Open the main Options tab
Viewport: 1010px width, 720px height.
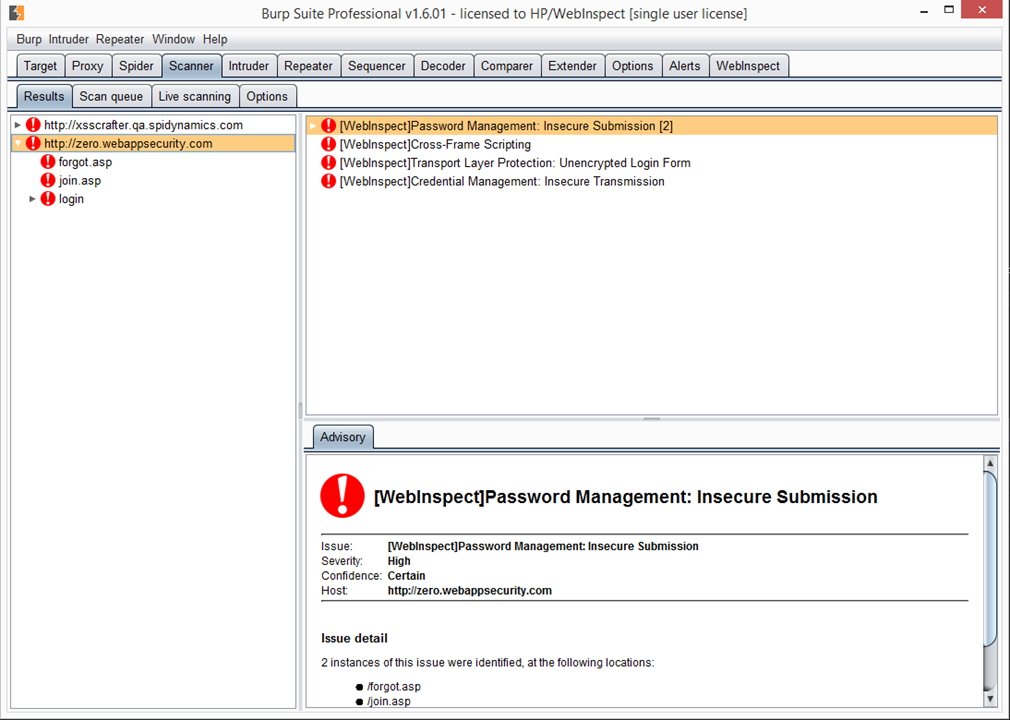(633, 66)
